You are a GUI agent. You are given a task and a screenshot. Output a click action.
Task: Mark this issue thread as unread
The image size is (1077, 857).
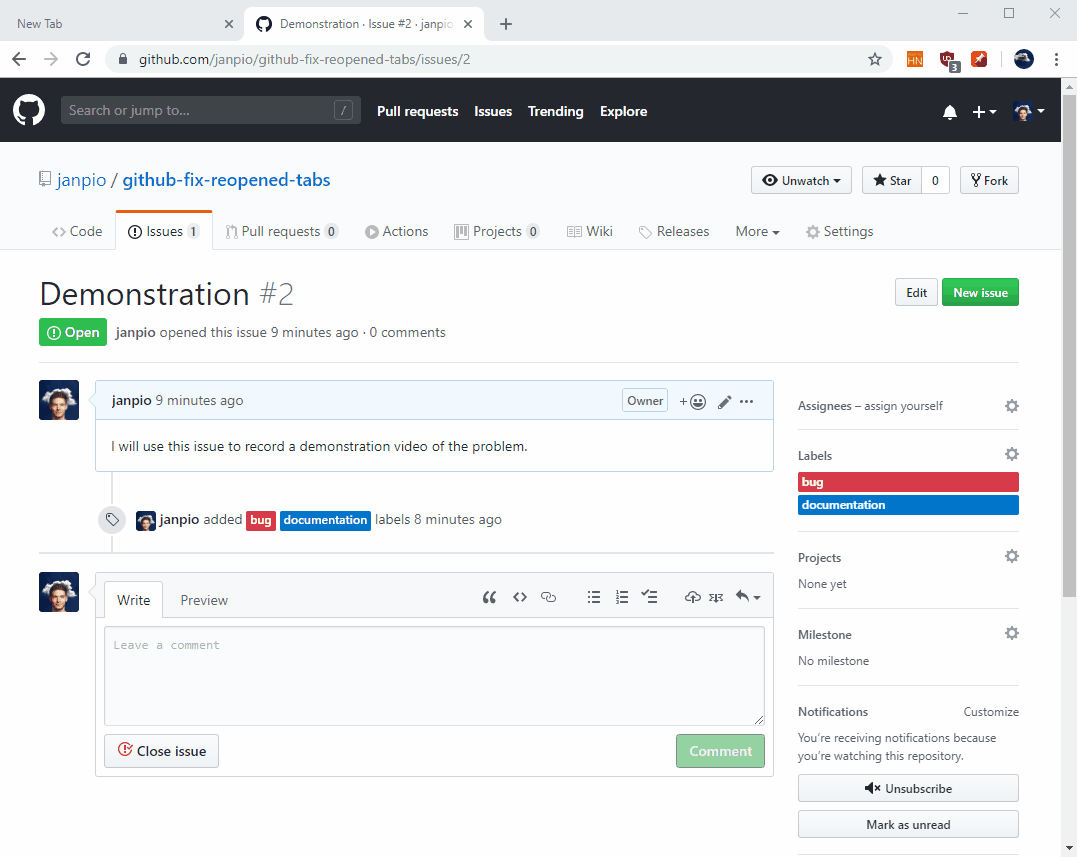point(907,824)
